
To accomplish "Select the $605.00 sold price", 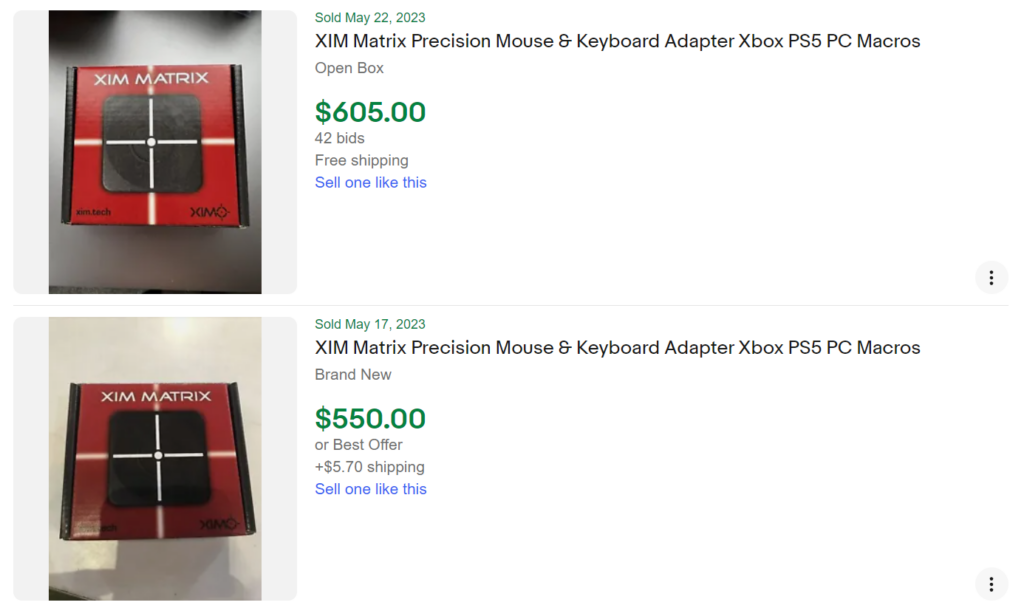I will click(371, 112).
